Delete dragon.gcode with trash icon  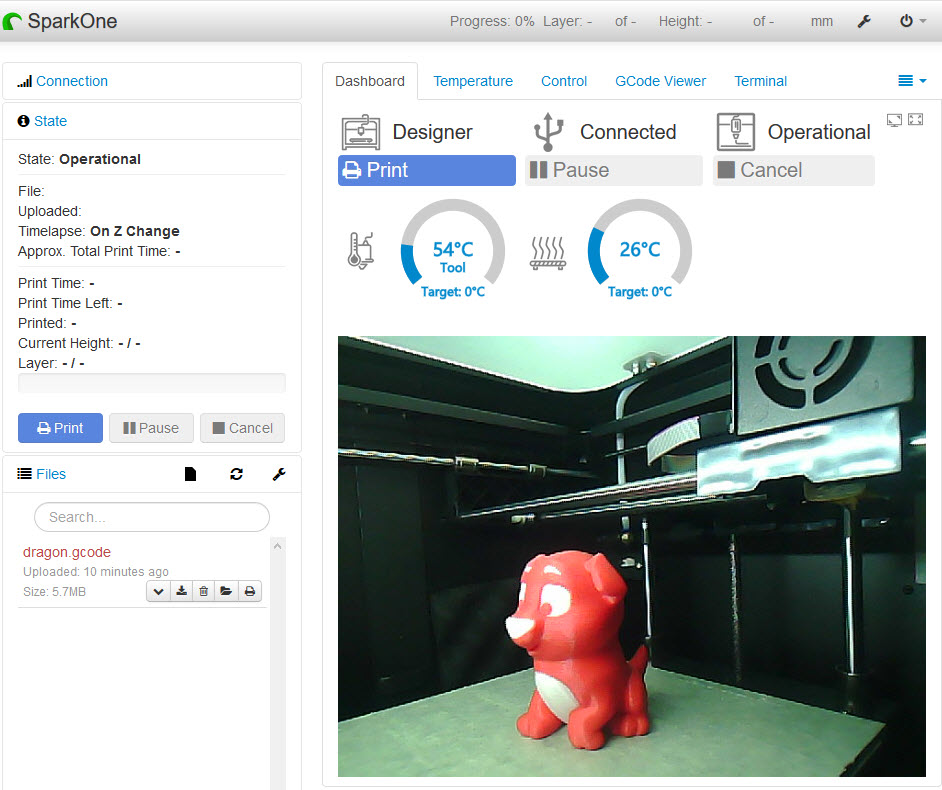204,591
